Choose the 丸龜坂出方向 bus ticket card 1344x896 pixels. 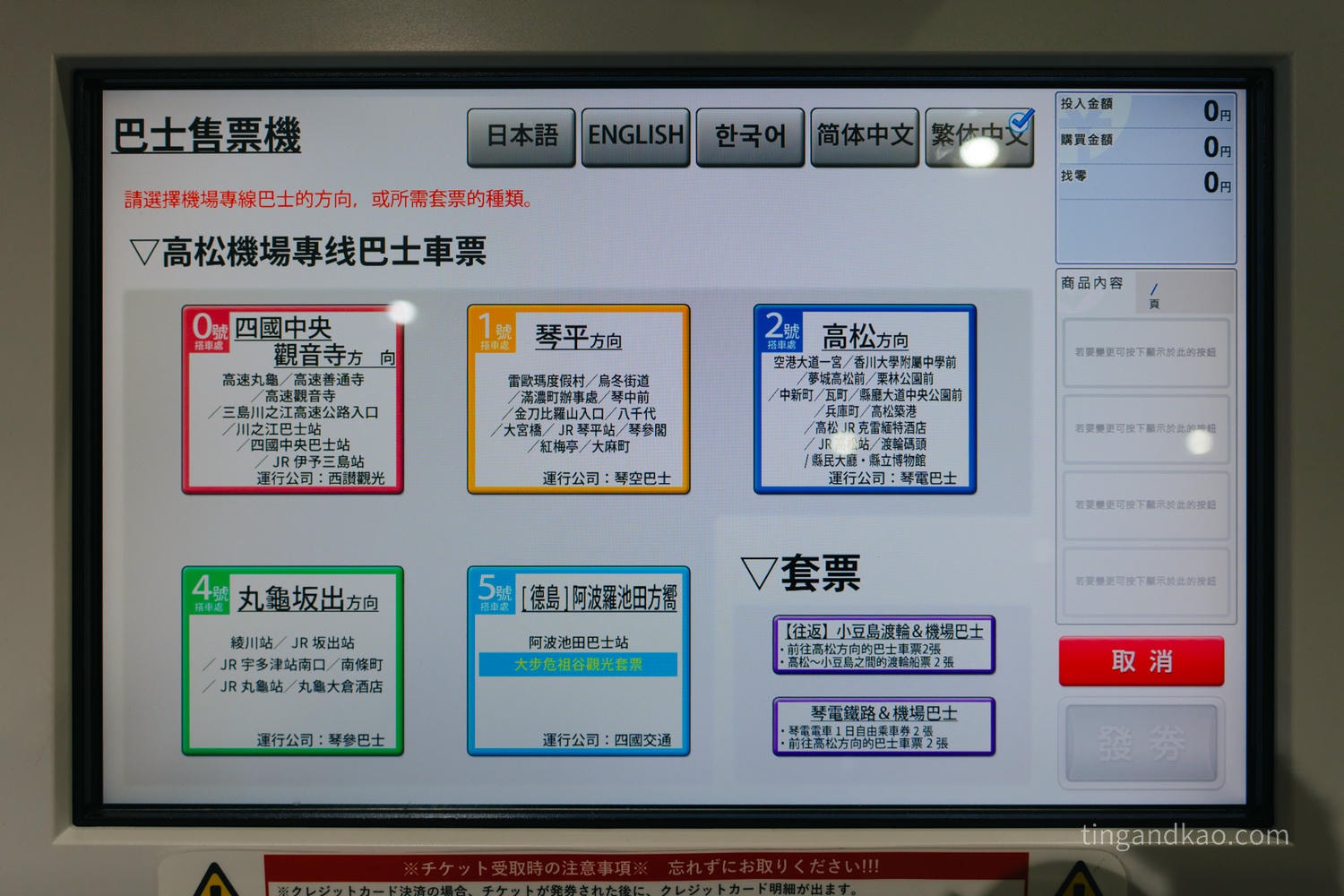pos(293,661)
